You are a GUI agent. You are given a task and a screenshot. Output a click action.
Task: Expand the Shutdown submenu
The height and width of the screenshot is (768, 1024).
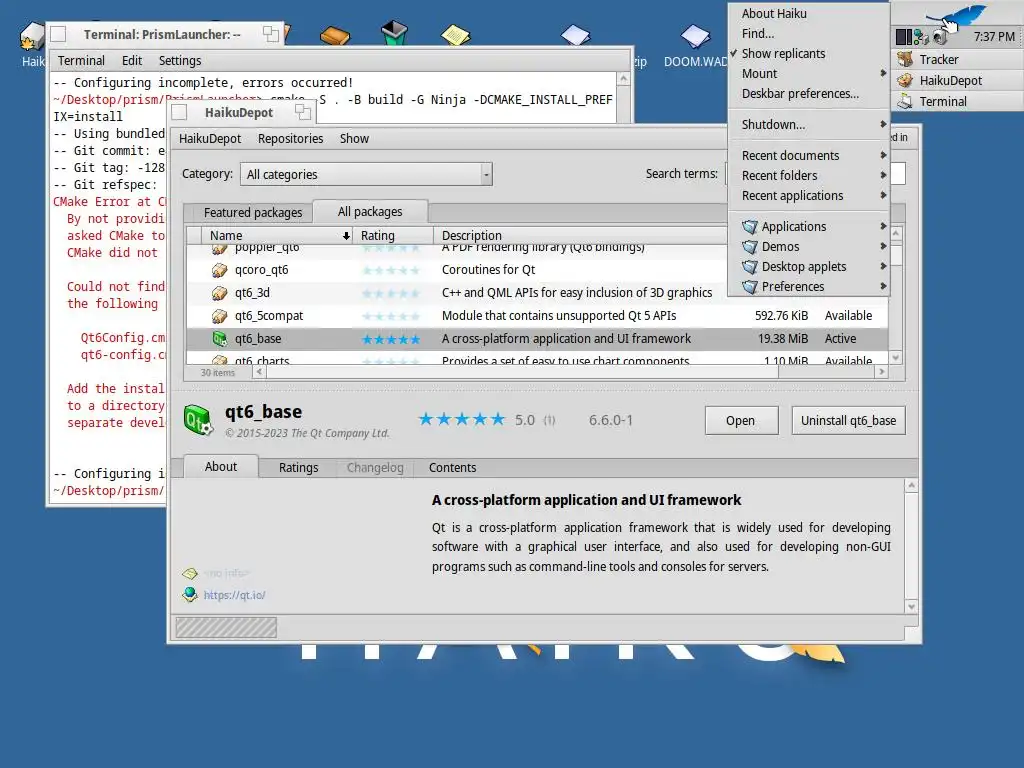[808, 125]
